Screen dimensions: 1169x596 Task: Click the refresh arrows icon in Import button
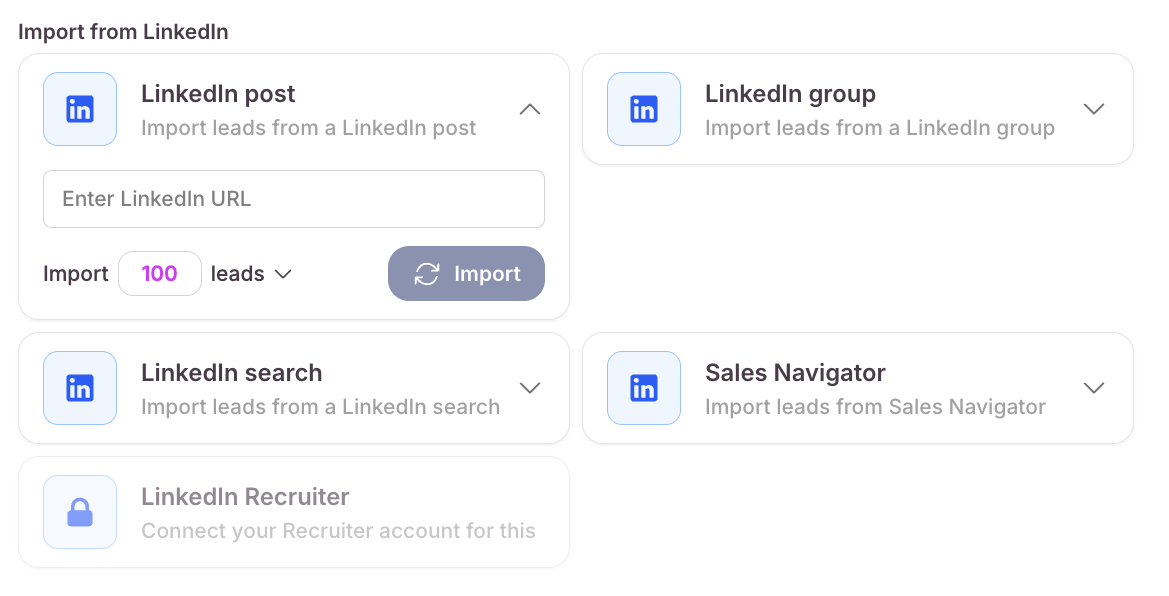coord(427,274)
